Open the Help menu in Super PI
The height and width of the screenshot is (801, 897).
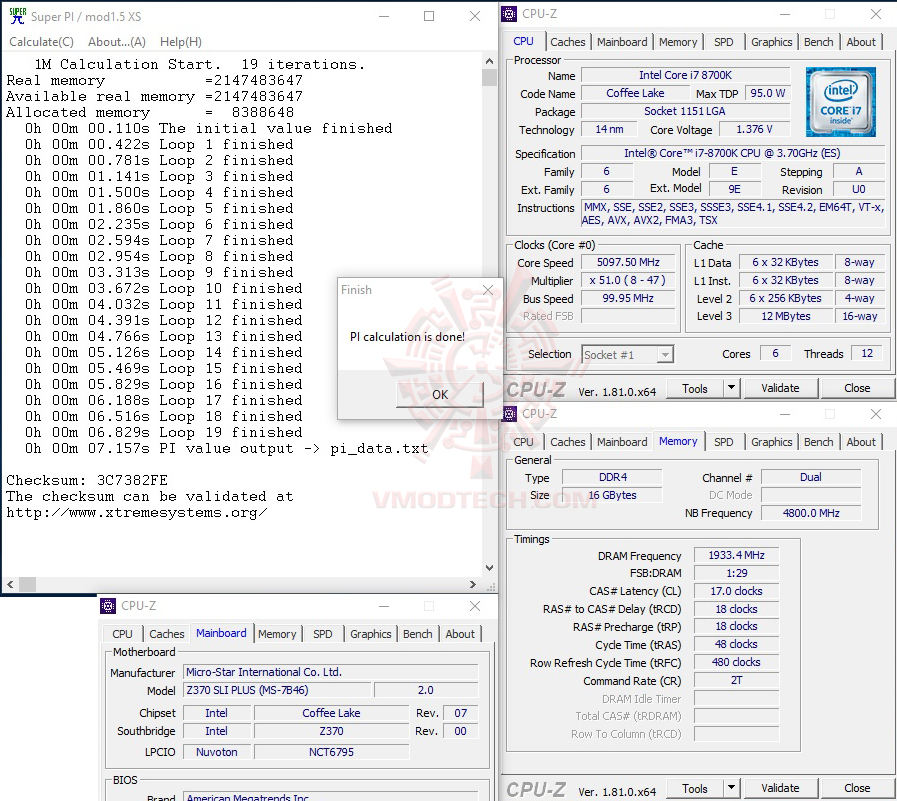pos(180,41)
